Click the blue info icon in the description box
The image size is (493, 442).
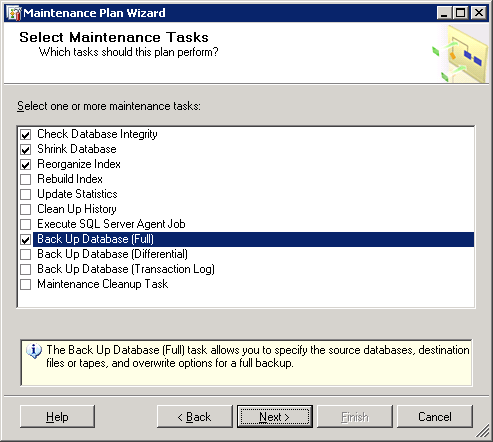[34, 352]
